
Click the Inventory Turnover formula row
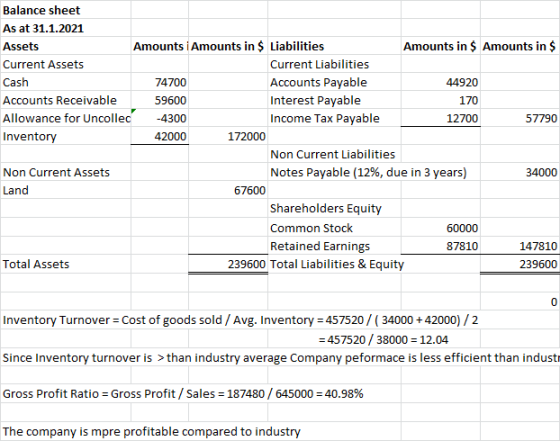pyautogui.click(x=240, y=320)
